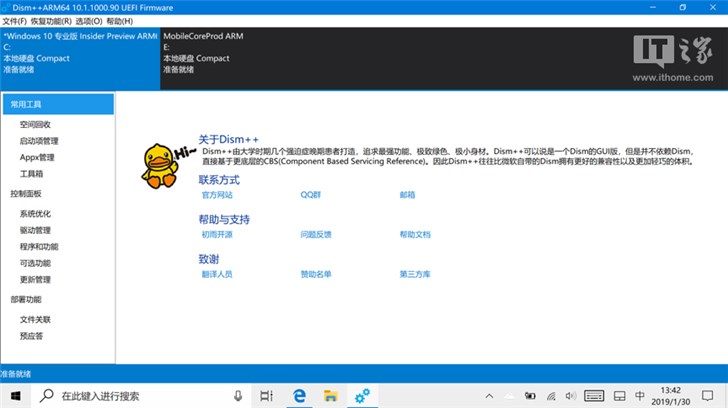Click the 问题反馈 link
Screen dimensions: 728x408
pyautogui.click(x=316, y=234)
